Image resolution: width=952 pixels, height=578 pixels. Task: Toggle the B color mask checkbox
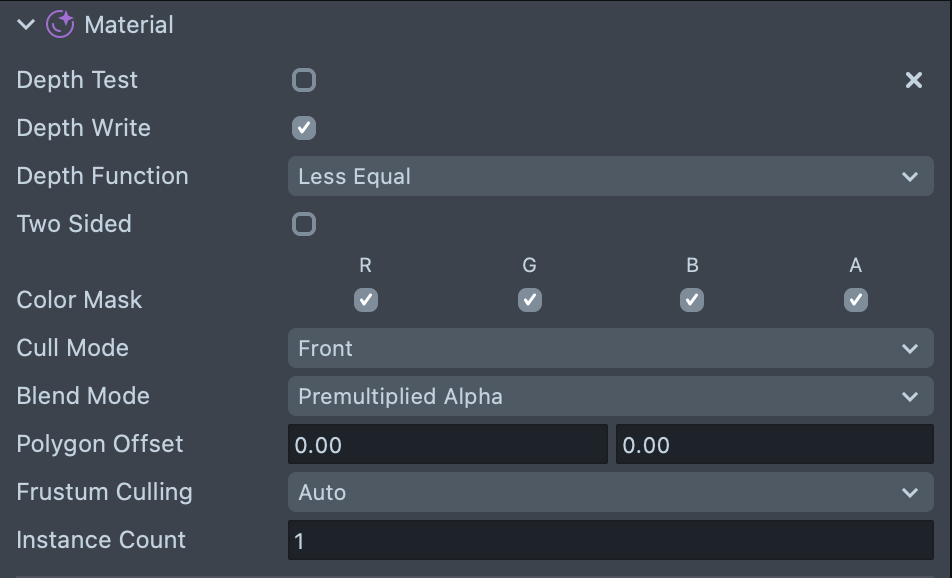[692, 300]
